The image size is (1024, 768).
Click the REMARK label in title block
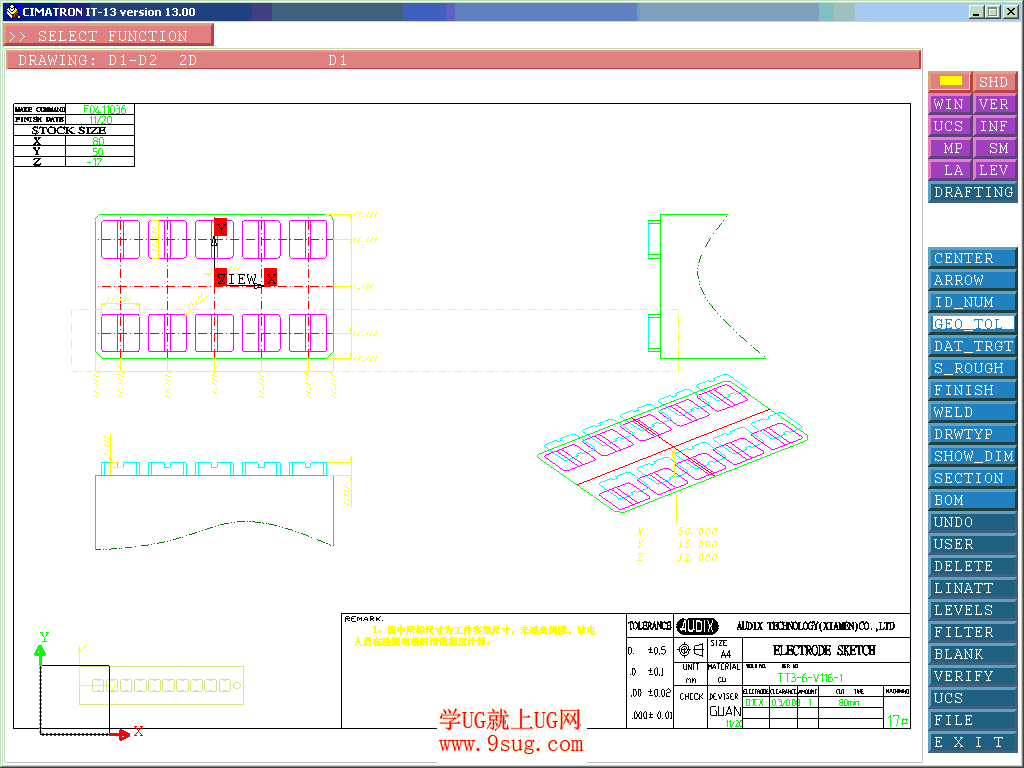click(x=364, y=618)
